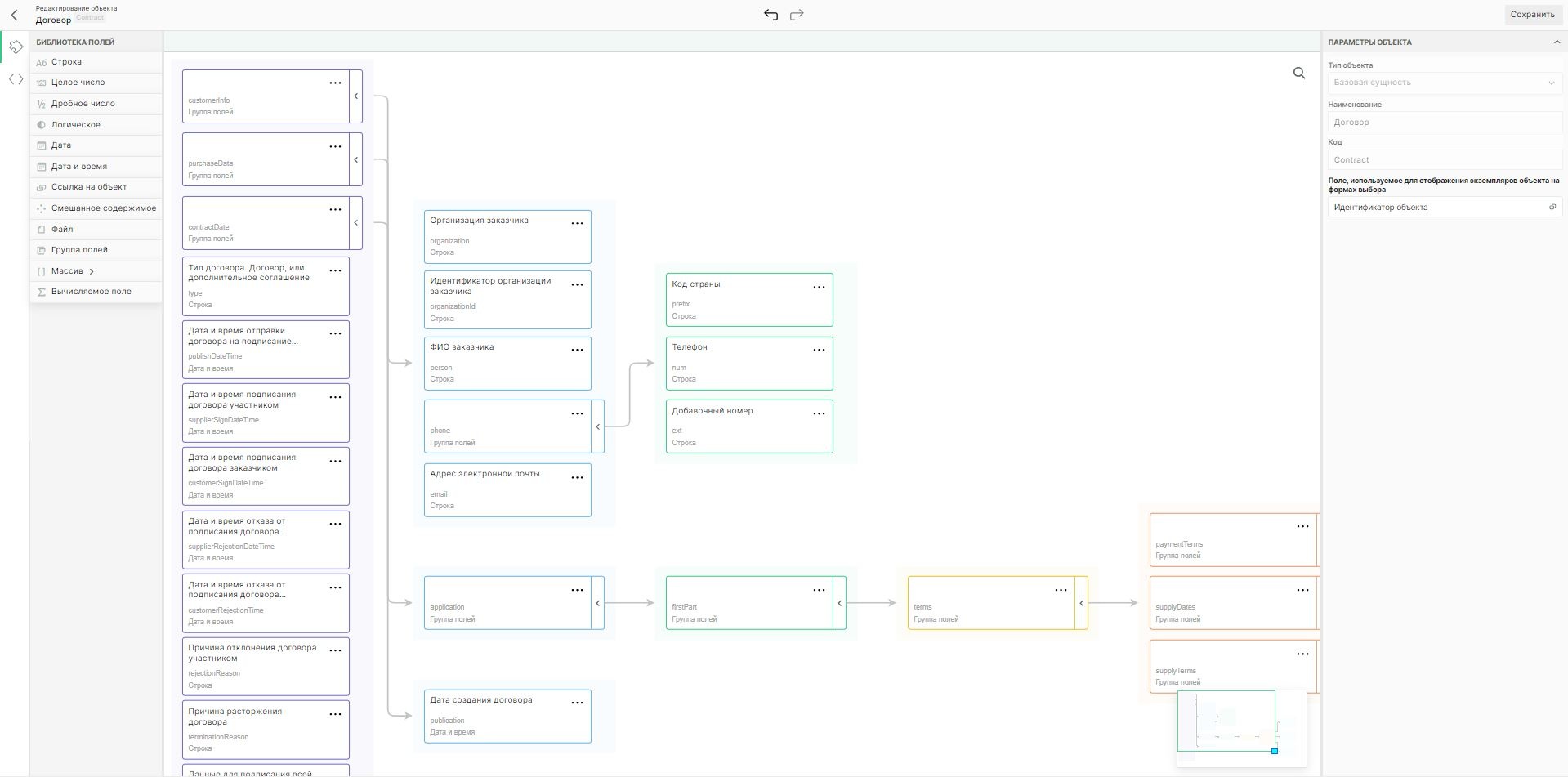Select Дата field type
Viewport: 1568px width, 777px height.
click(x=96, y=145)
